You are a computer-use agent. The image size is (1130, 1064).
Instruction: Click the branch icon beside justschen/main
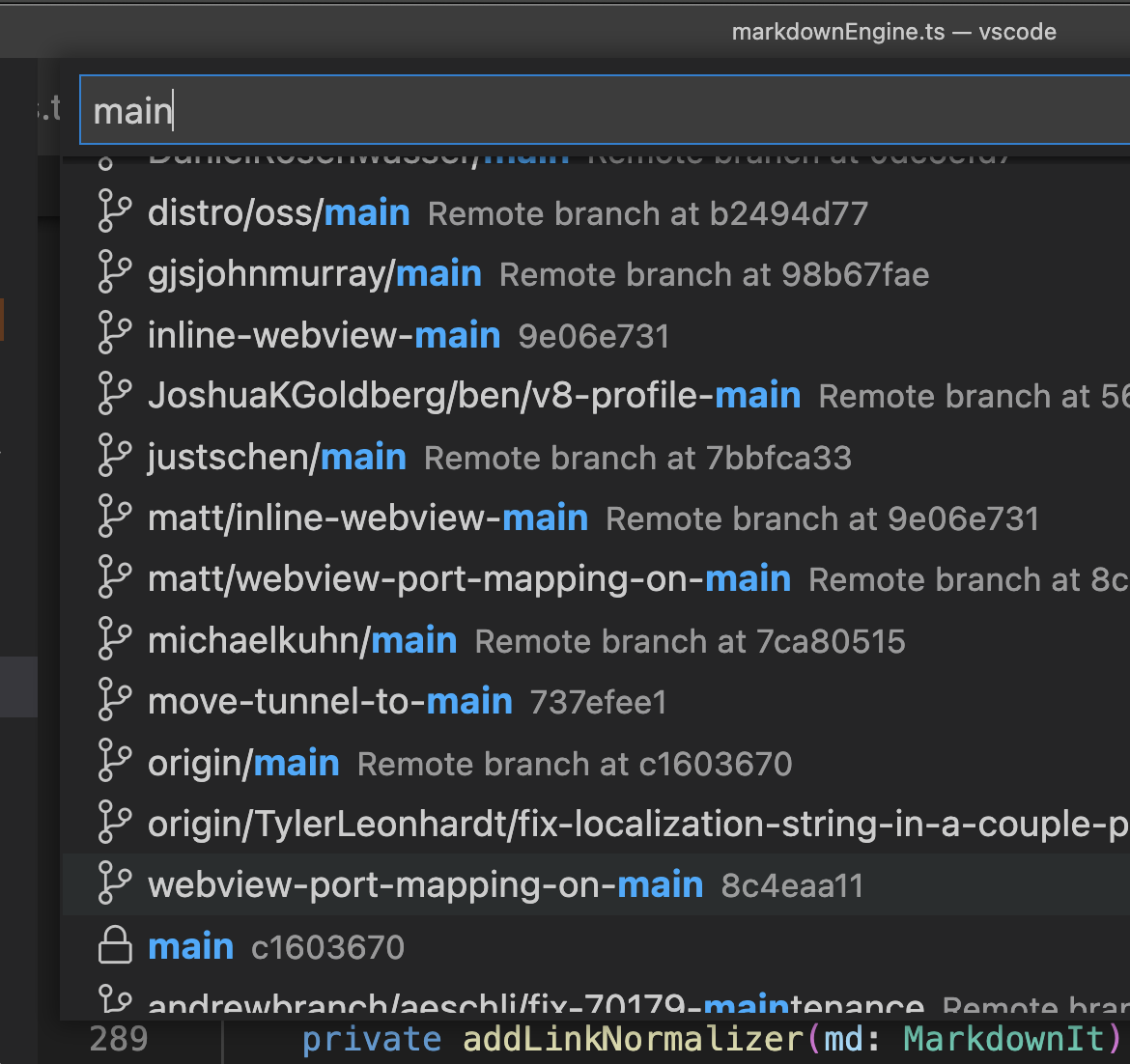tap(115, 455)
